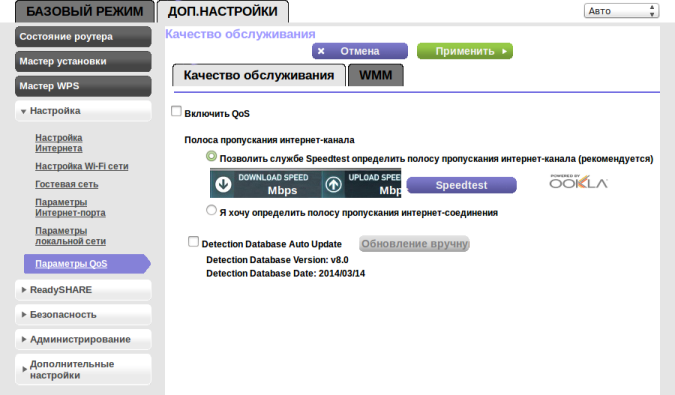
Task: Click the Применить button
Action: pyautogui.click(x=465, y=51)
